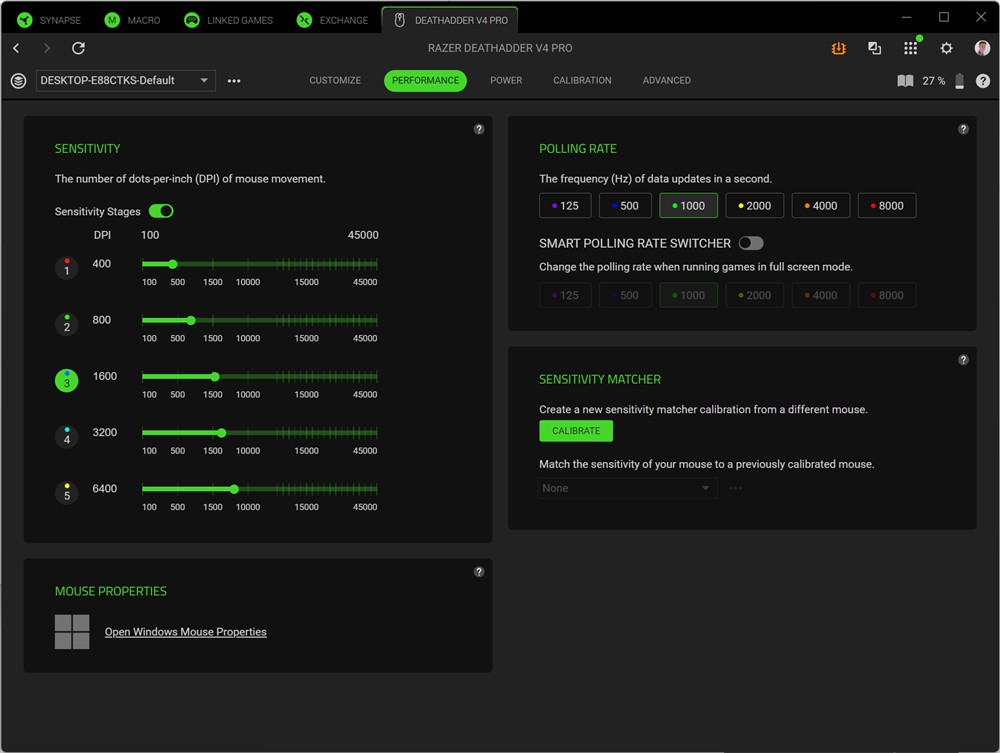Open the apps grid icon

tap(910, 48)
